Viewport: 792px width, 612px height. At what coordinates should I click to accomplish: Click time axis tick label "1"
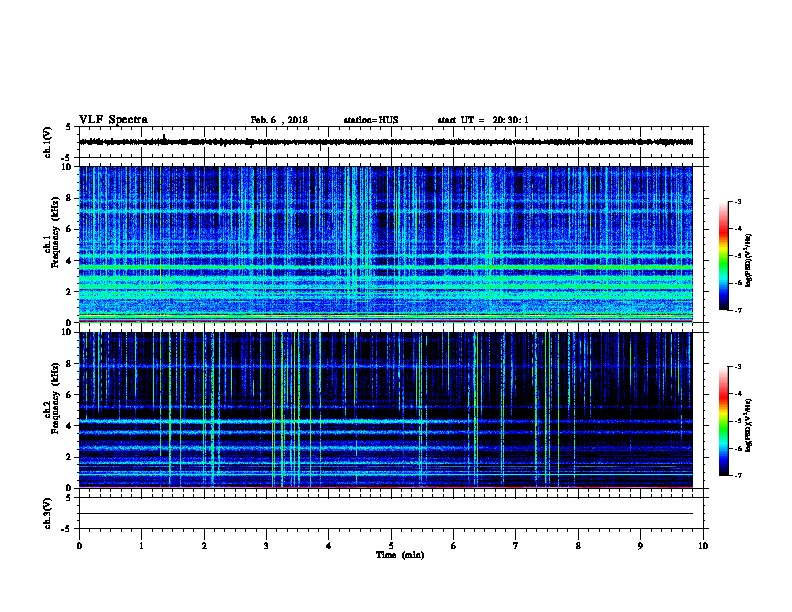click(141, 546)
